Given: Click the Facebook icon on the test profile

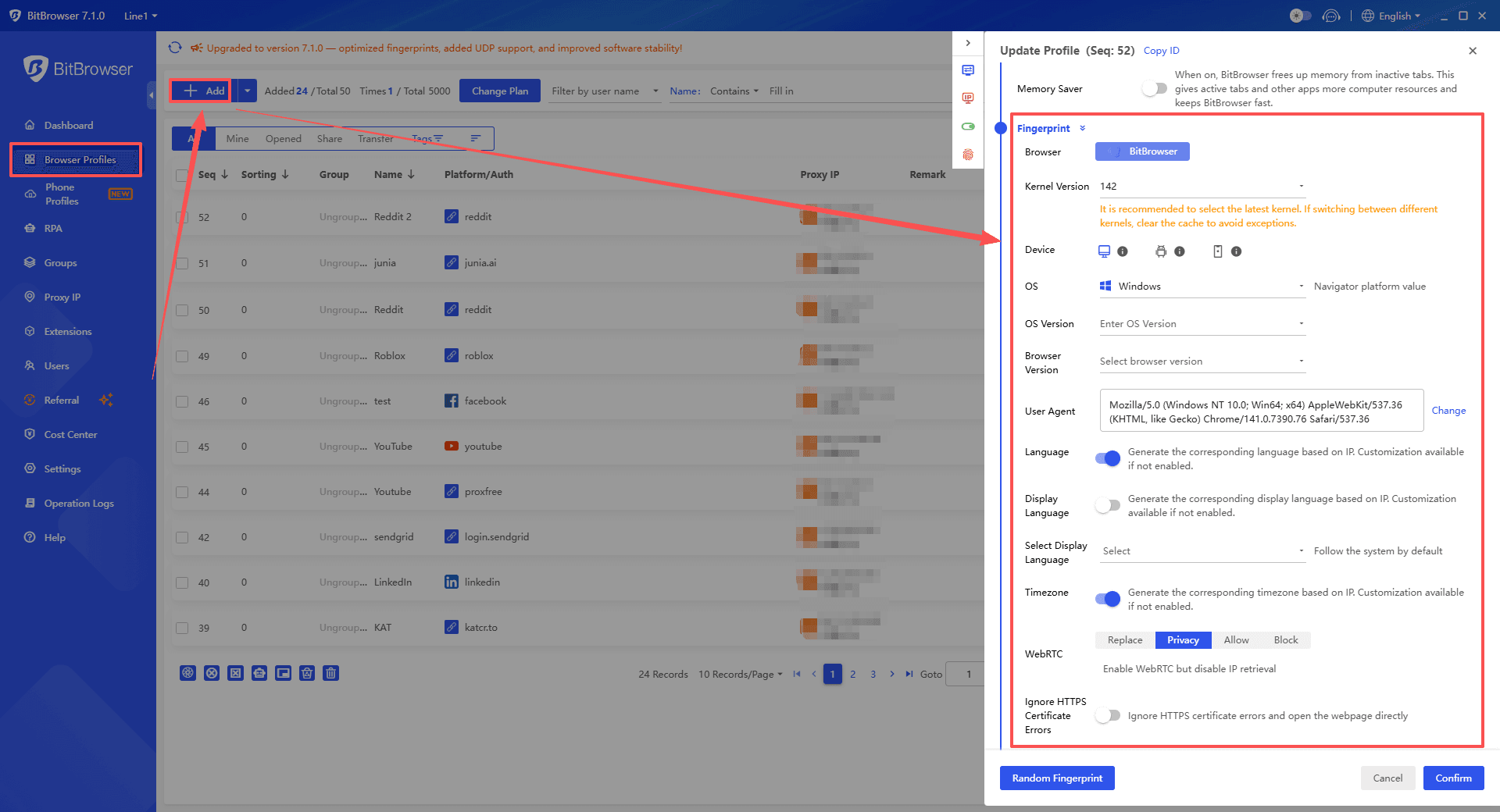Looking at the screenshot, I should 452,401.
